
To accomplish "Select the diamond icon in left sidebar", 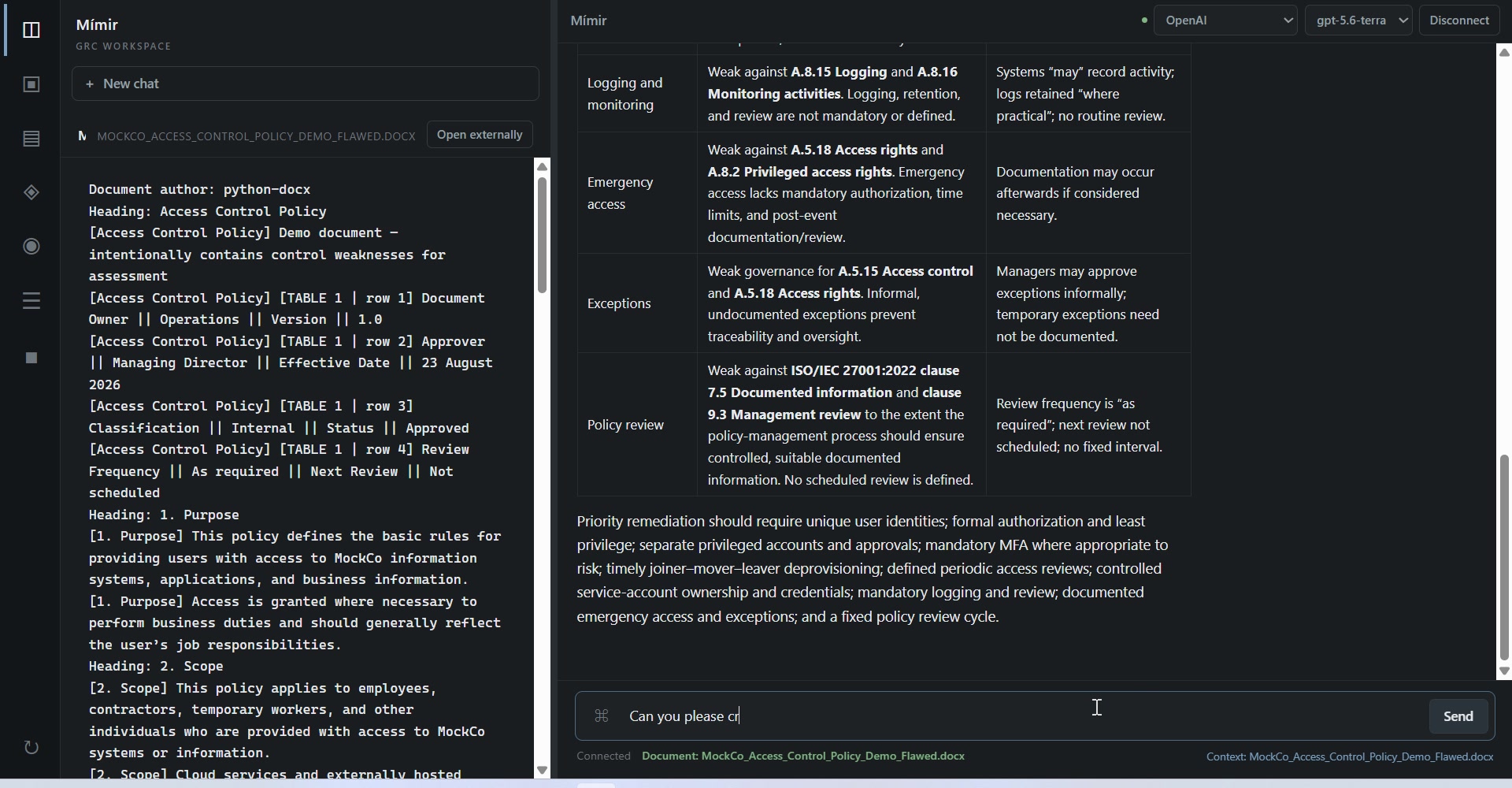I will (x=31, y=192).
